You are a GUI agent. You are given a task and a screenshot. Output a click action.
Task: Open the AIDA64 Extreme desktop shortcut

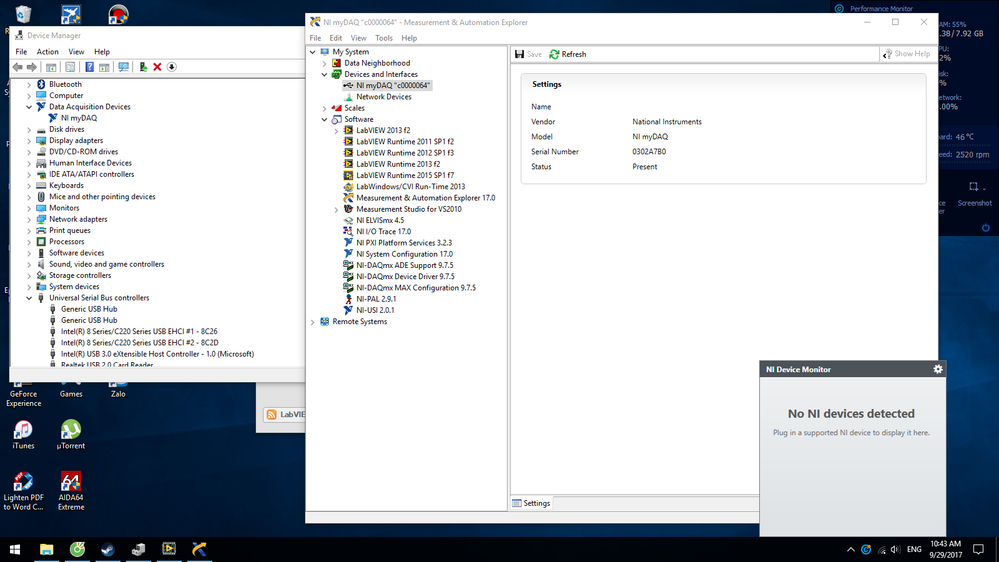tap(71, 491)
